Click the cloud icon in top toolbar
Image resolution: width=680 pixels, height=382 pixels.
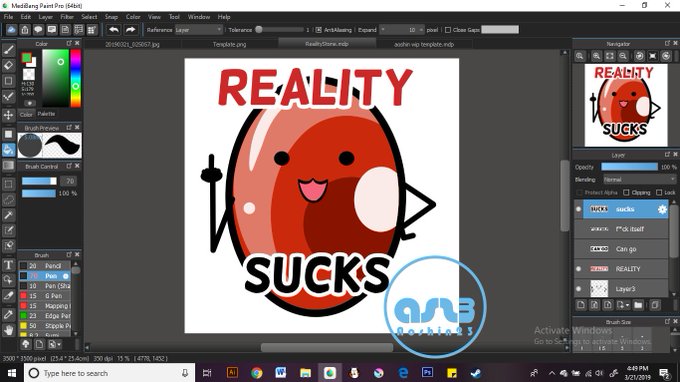pyautogui.click(x=11, y=29)
